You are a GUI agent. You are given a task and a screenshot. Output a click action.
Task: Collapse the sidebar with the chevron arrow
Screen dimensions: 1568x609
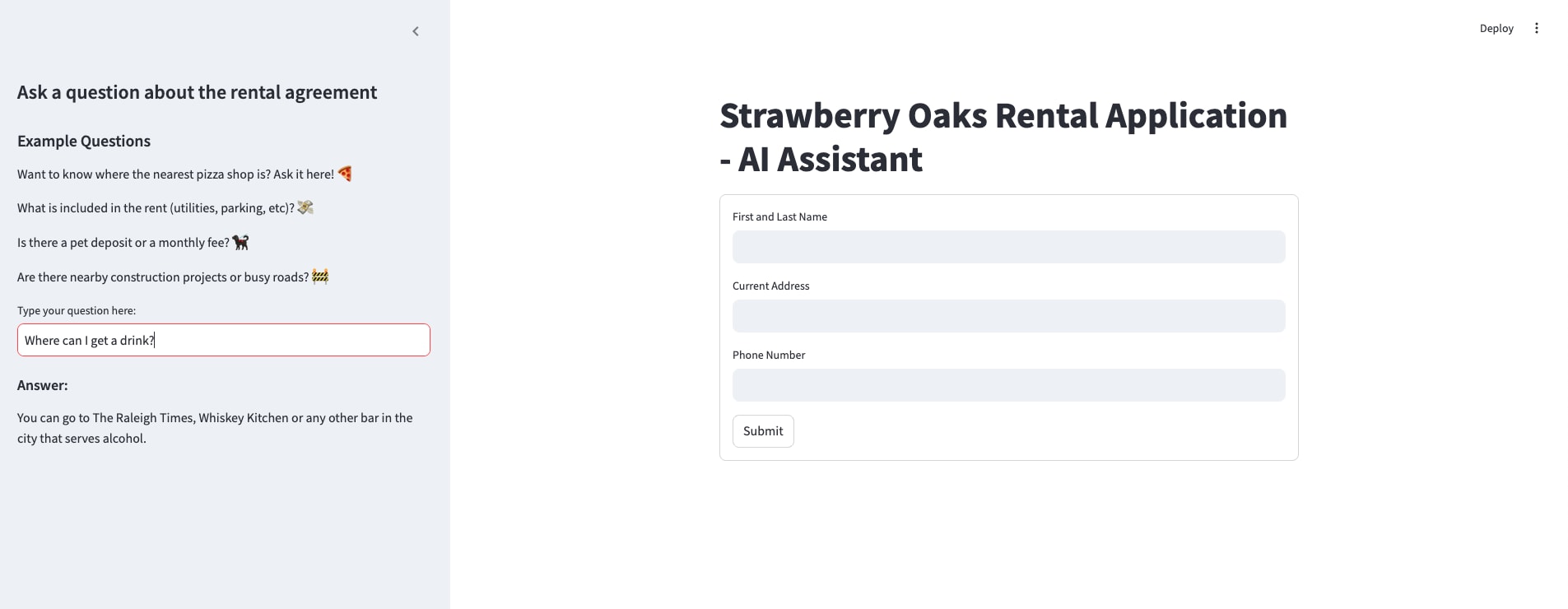pyautogui.click(x=416, y=31)
